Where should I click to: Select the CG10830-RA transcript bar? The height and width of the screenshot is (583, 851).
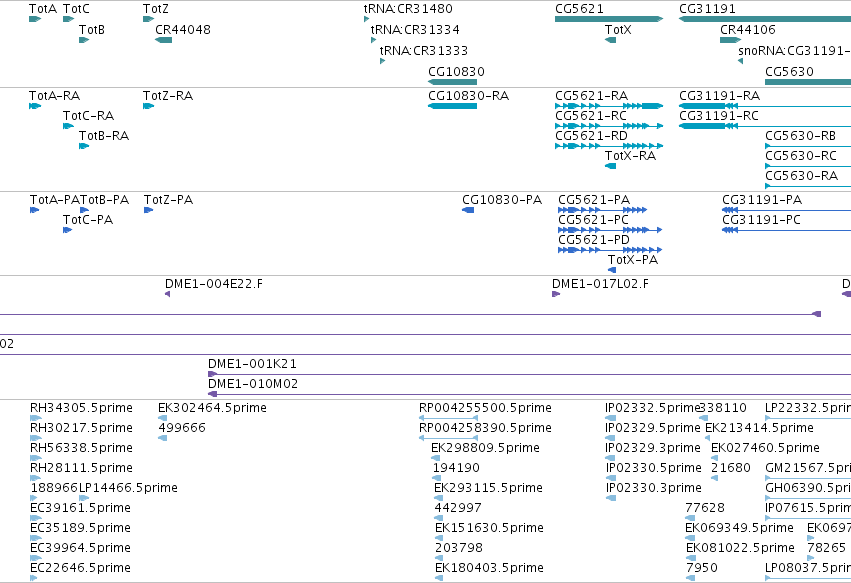(x=453, y=106)
